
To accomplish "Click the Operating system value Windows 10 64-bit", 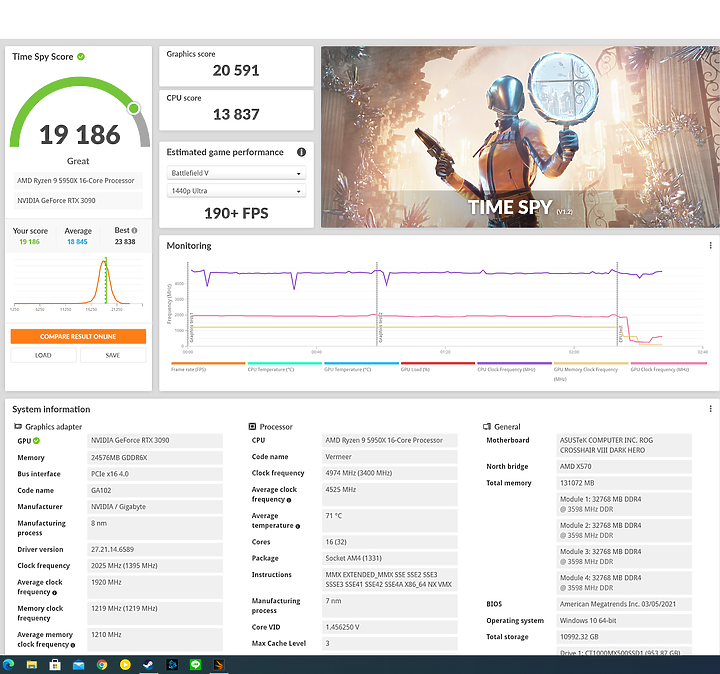I will (624, 621).
